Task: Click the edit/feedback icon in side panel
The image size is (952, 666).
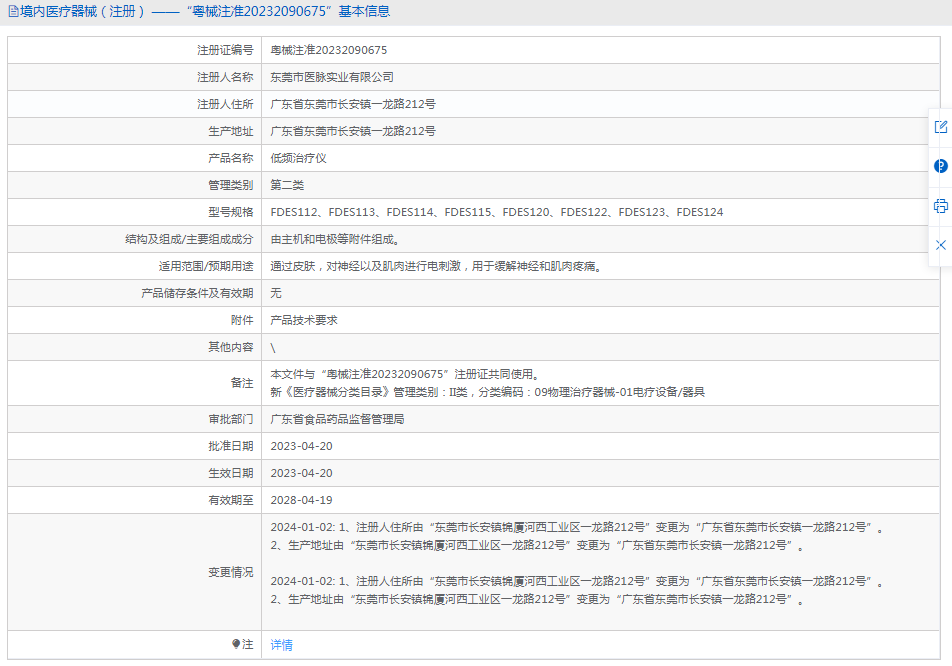Action: [x=940, y=127]
